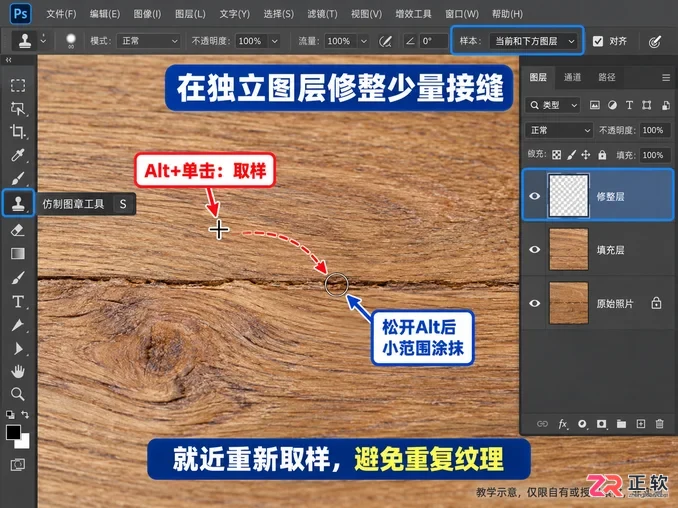Filter layers by type layer icon

click(x=629, y=105)
